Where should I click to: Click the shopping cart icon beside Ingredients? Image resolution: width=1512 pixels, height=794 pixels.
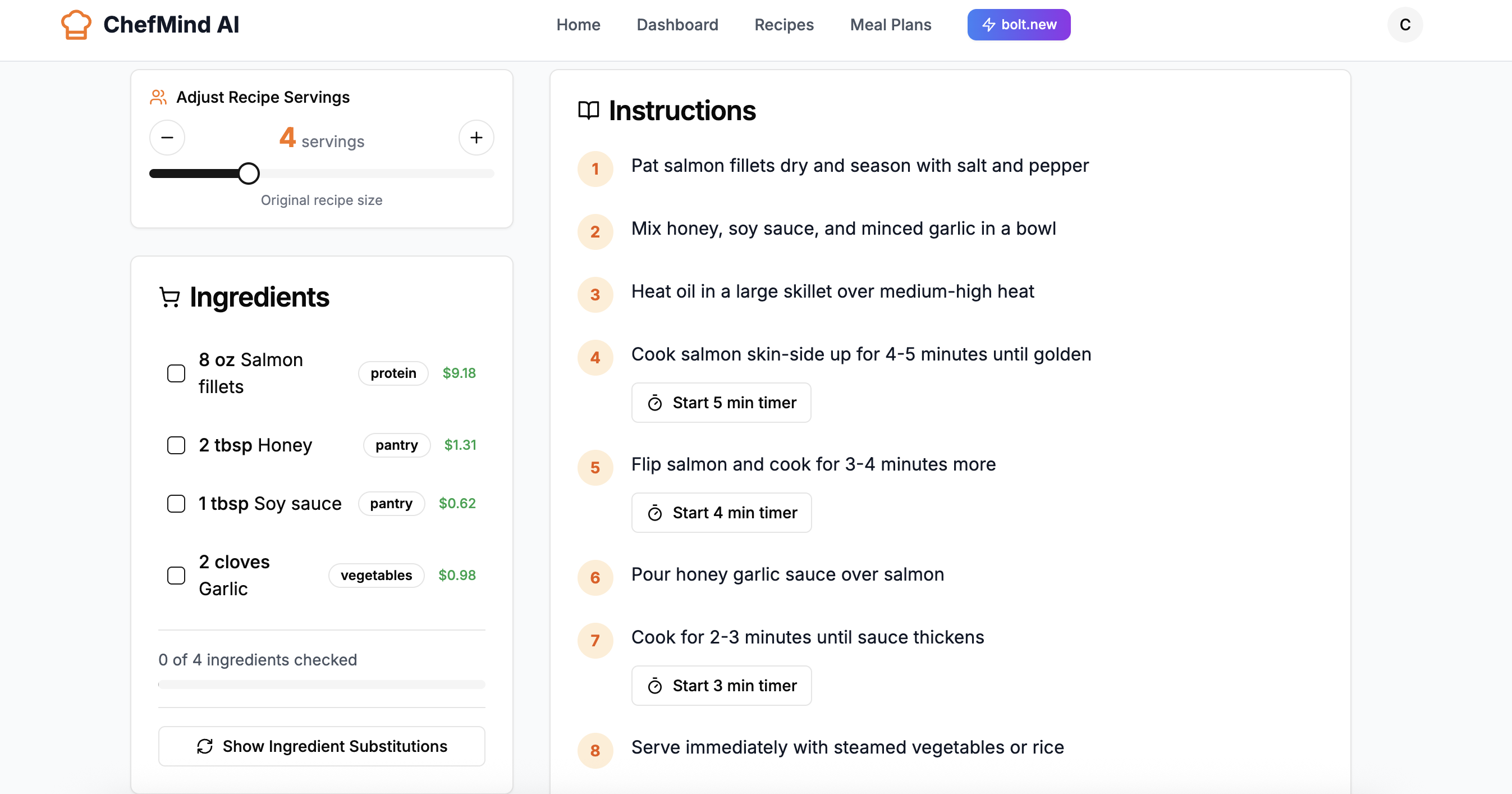169,297
